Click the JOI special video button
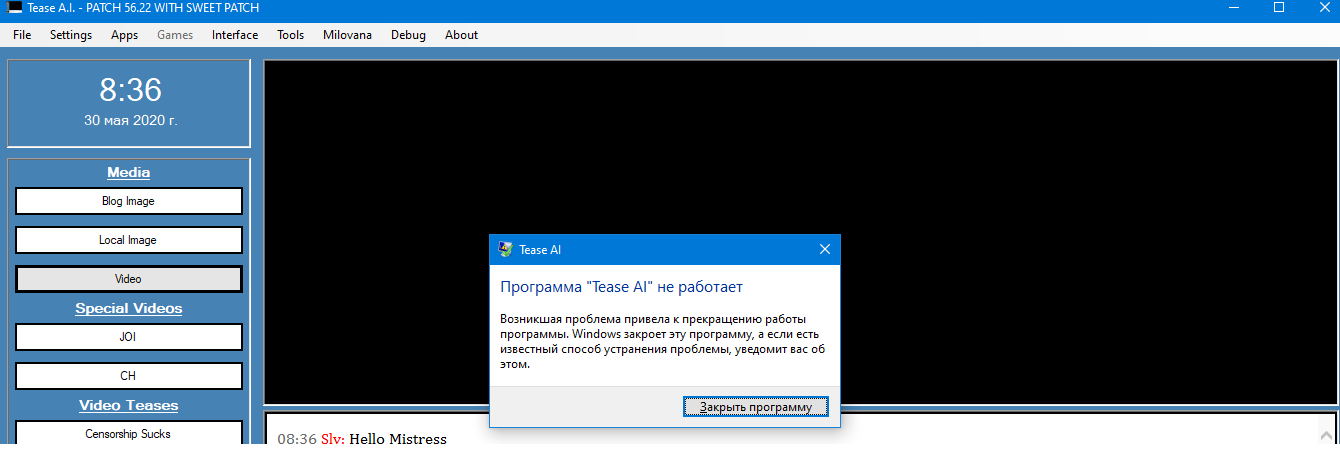This screenshot has height=460, width=1340. 129,337
